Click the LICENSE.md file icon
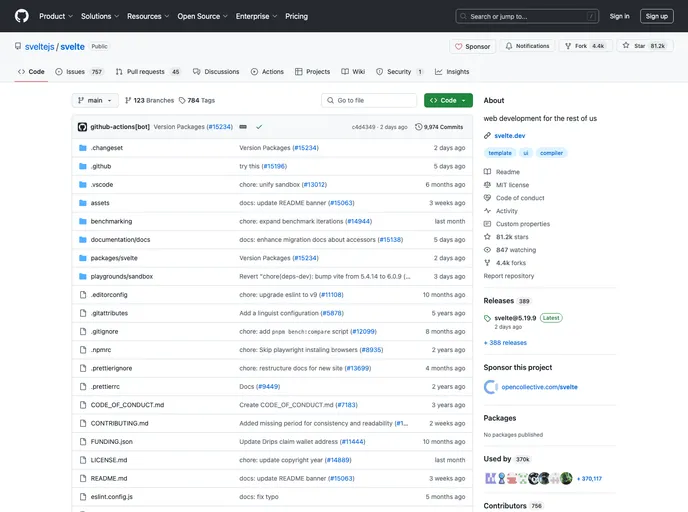Screen dimensions: 688x512 (82, 460)
